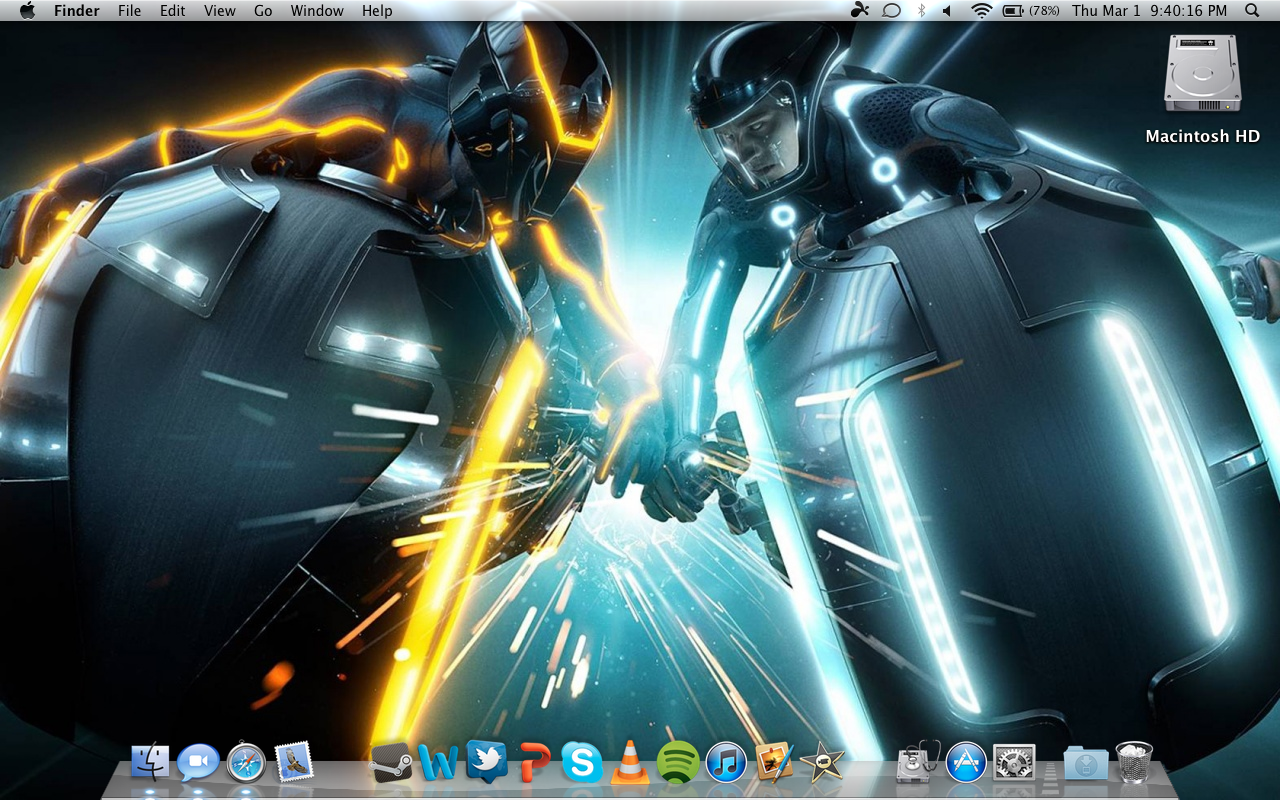Open the Apple menu
This screenshot has height=800, width=1280.
click(x=27, y=10)
